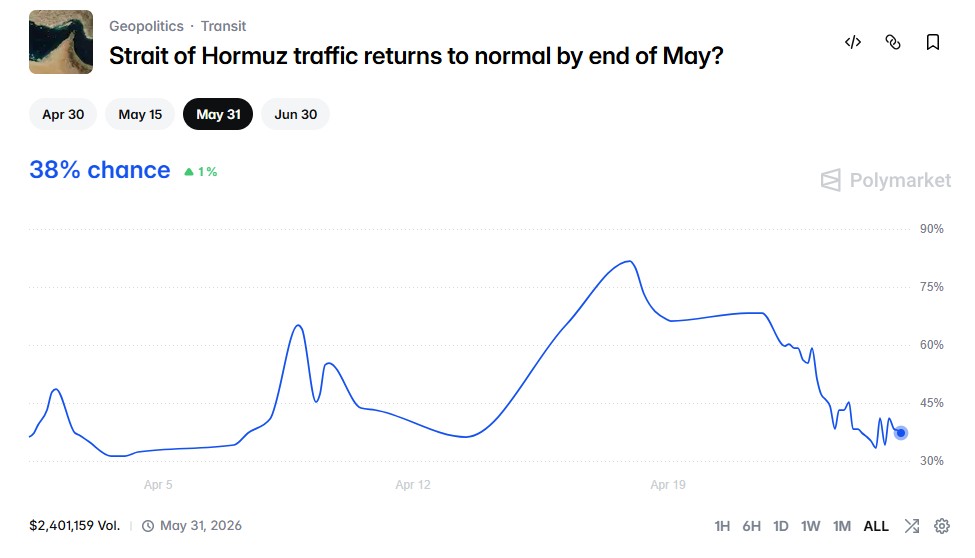This screenshot has height=558, width=975.
Task: Switch chart range to 1H
Action: coord(722,526)
